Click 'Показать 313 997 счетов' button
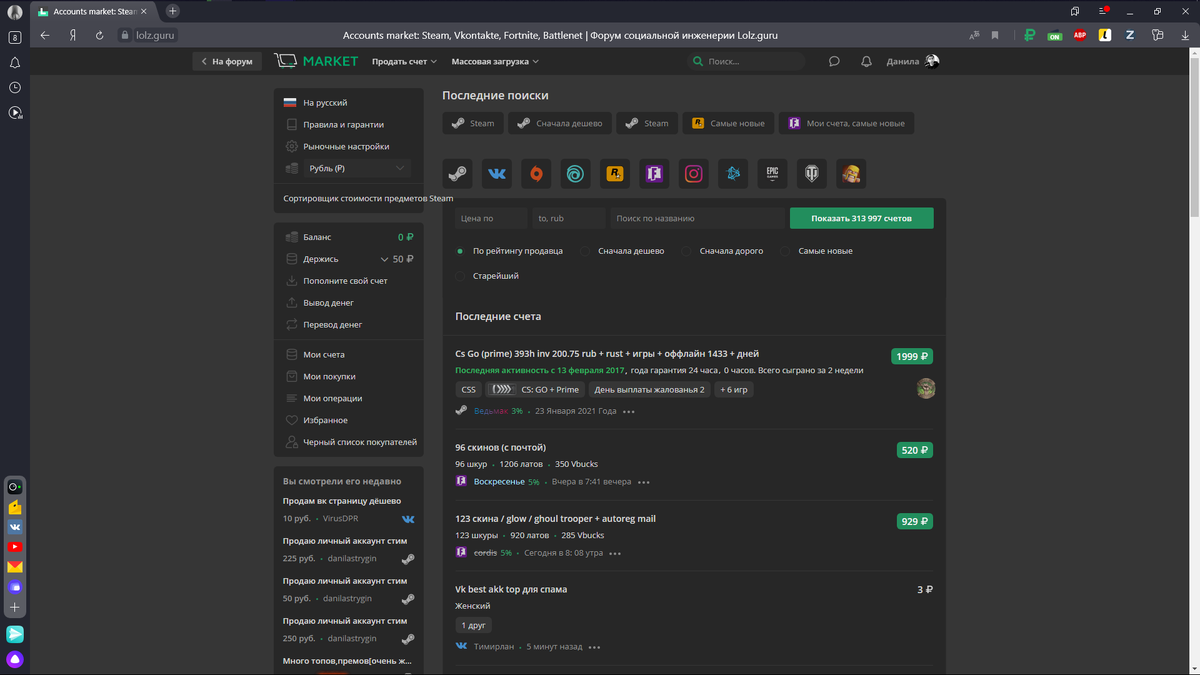The height and width of the screenshot is (675, 1200). [x=861, y=218]
